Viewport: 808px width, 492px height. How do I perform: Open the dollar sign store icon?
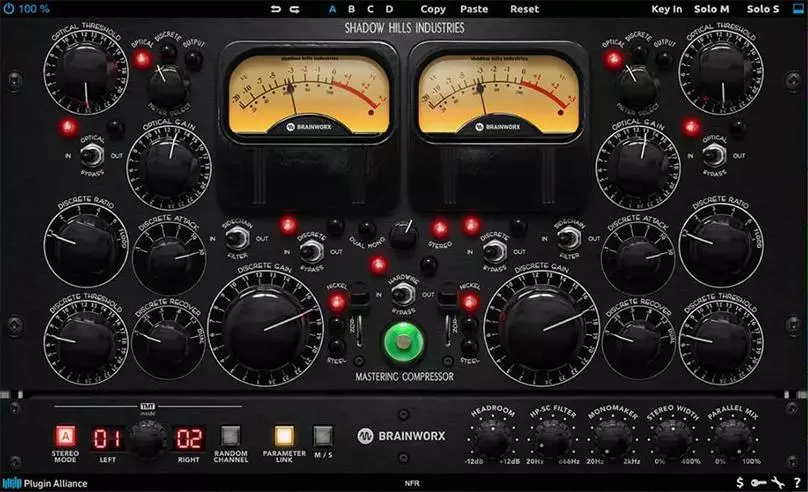[x=740, y=483]
